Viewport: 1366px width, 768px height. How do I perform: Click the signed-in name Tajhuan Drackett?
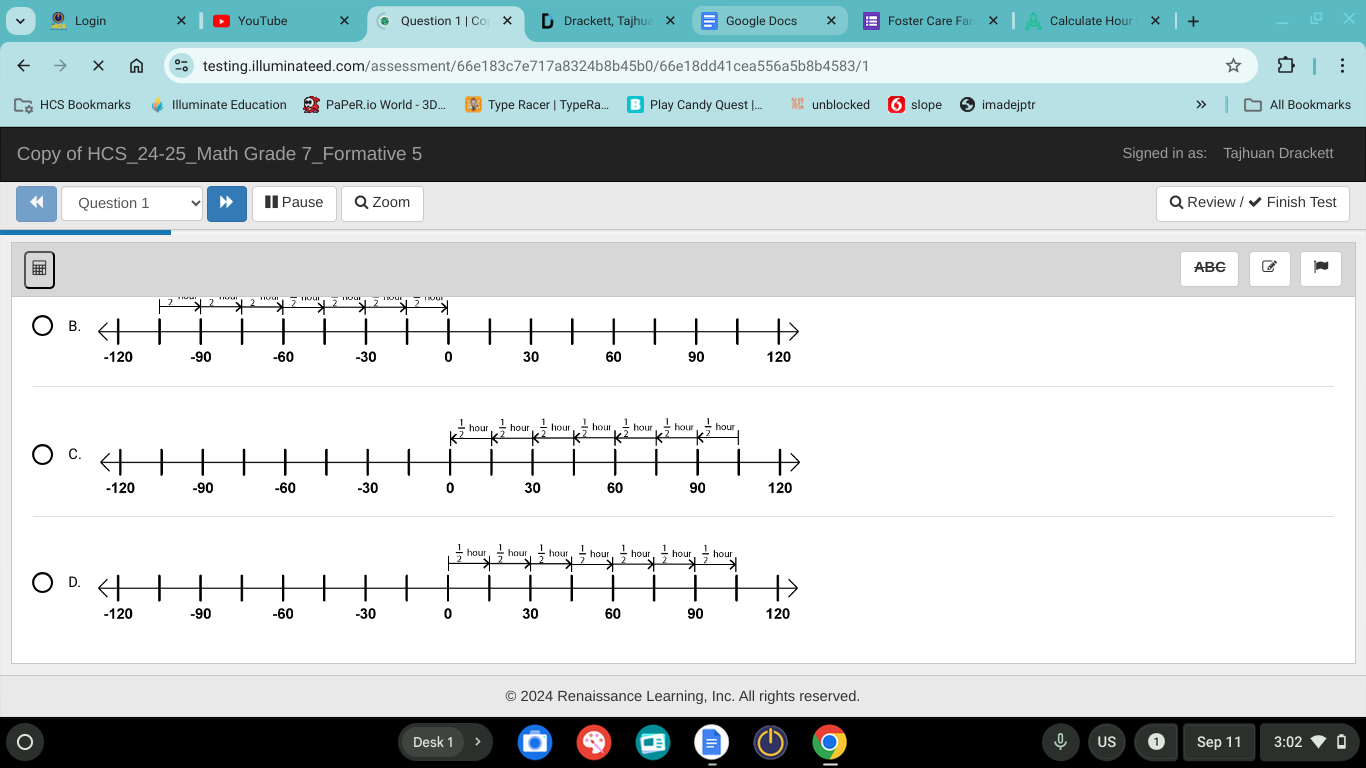(x=1278, y=153)
